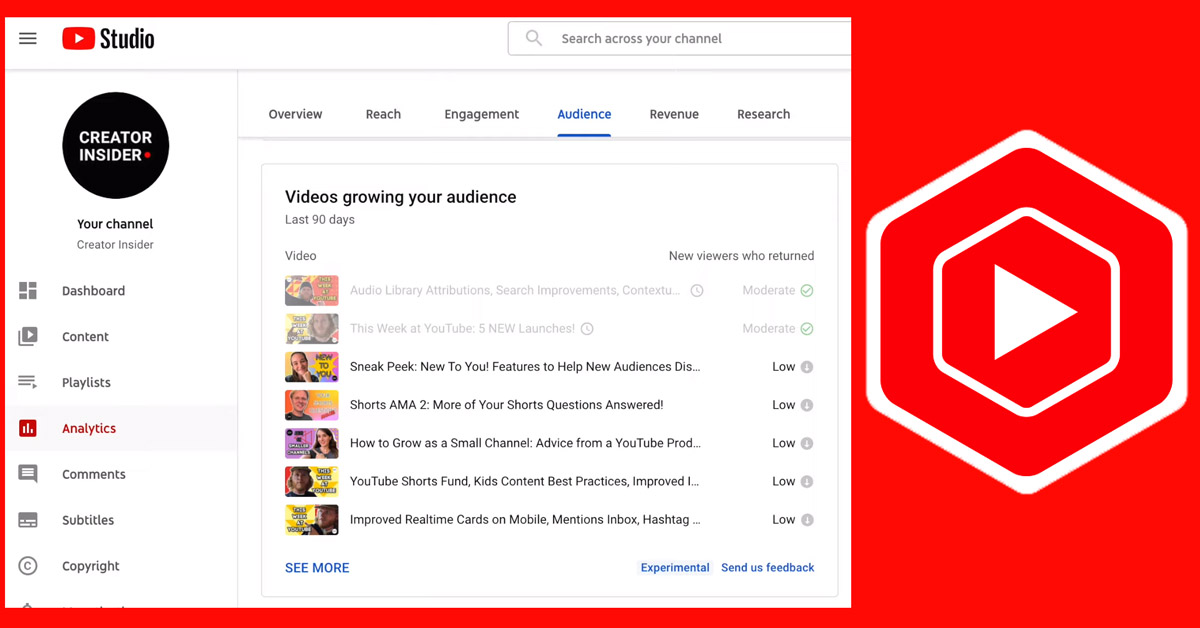Click info icon in Sneak Peek row

point(807,367)
